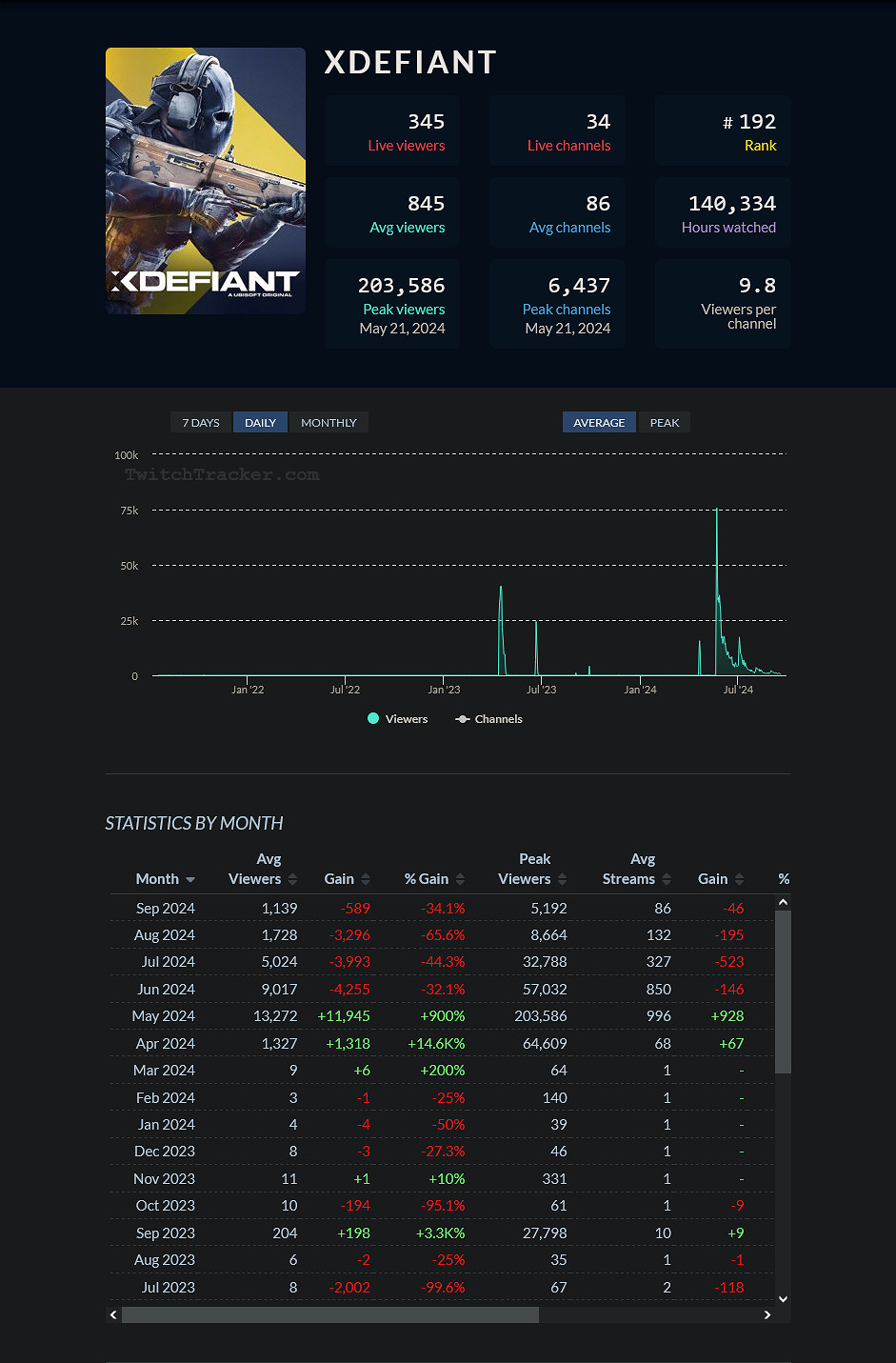896x1363 pixels.
Task: Select the 7 Days chart tab
Action: [x=201, y=423]
